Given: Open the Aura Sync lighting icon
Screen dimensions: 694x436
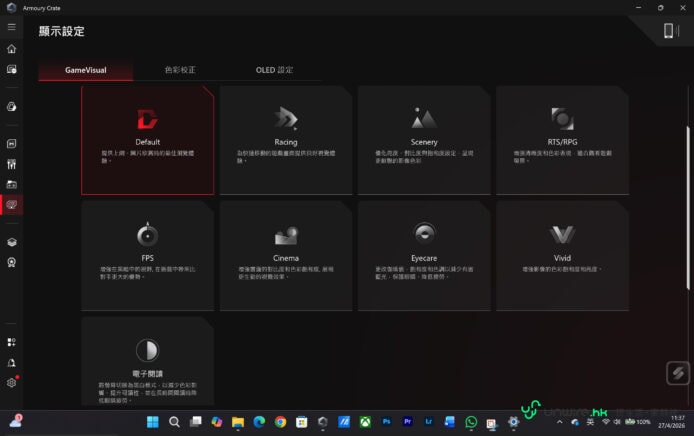Looking at the screenshot, I should pos(12,107).
